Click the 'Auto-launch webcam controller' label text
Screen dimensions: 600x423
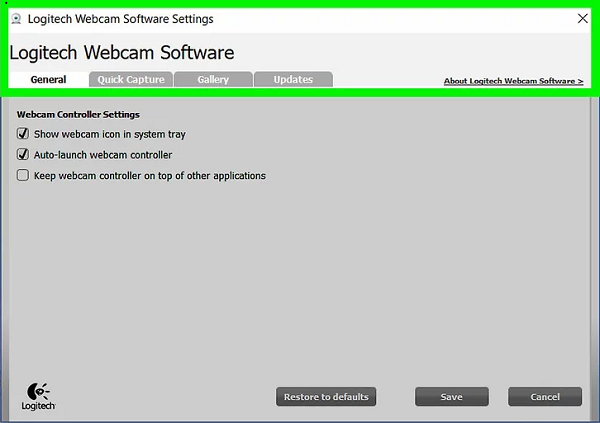tap(103, 155)
